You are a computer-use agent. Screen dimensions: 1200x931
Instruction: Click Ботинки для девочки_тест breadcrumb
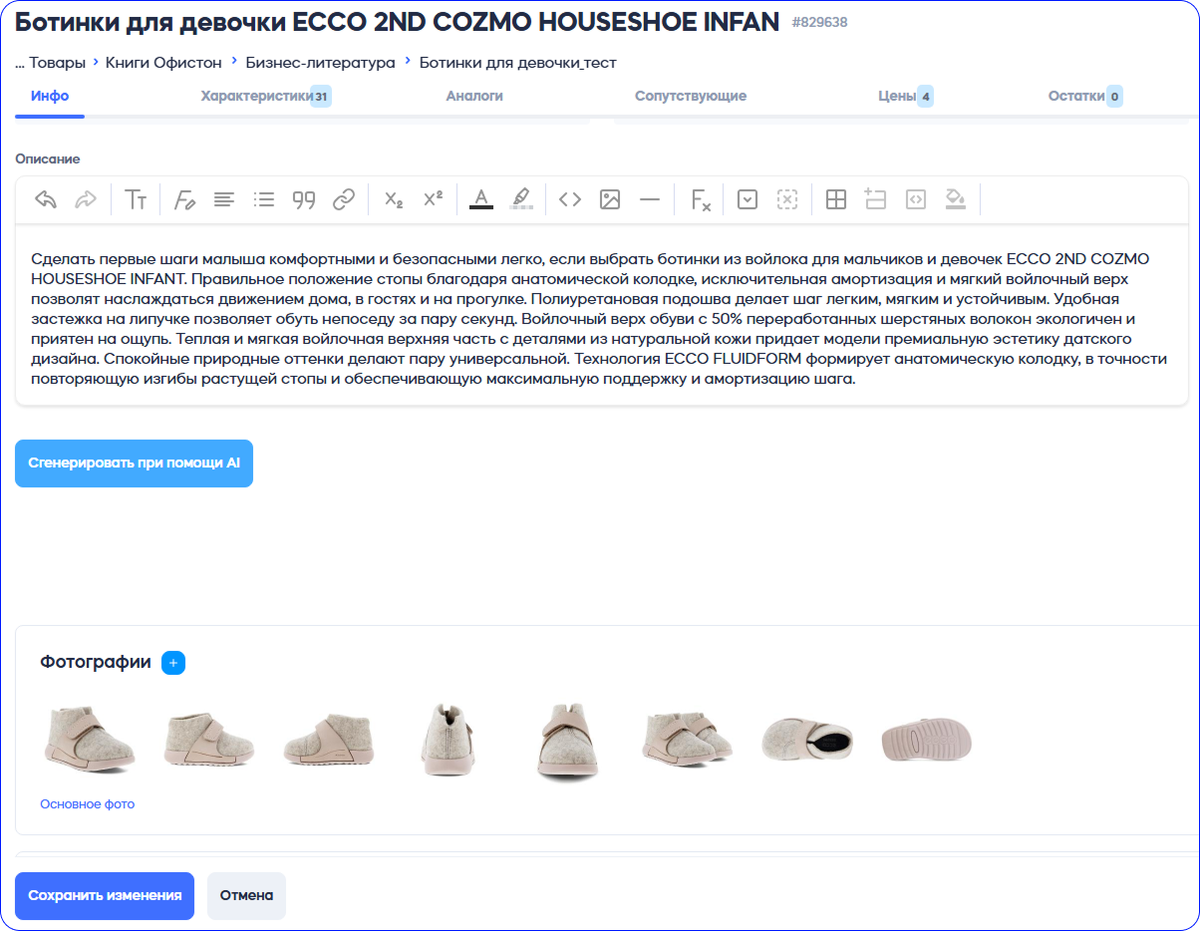(517, 63)
